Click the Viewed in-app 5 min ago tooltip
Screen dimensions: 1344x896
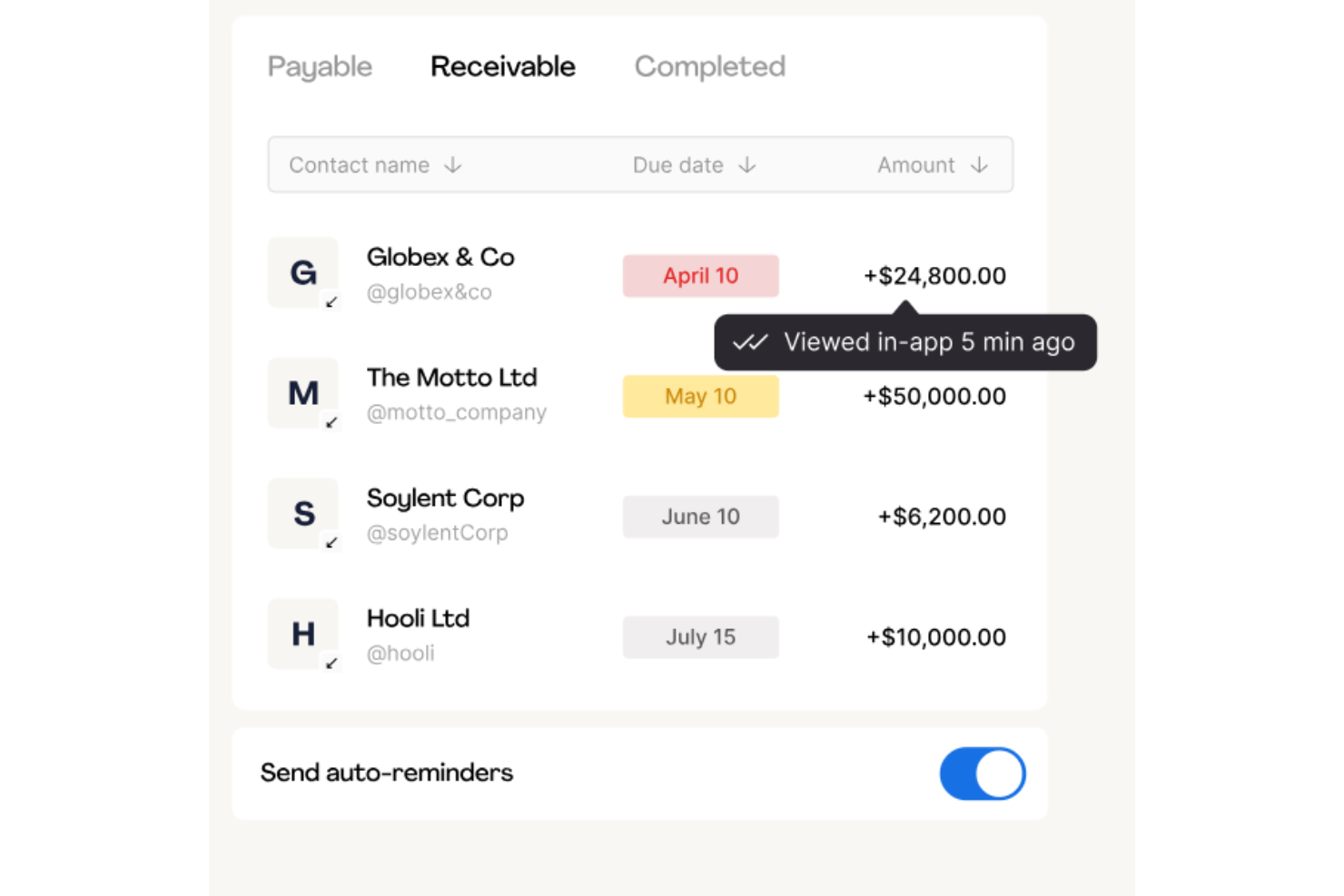905,342
